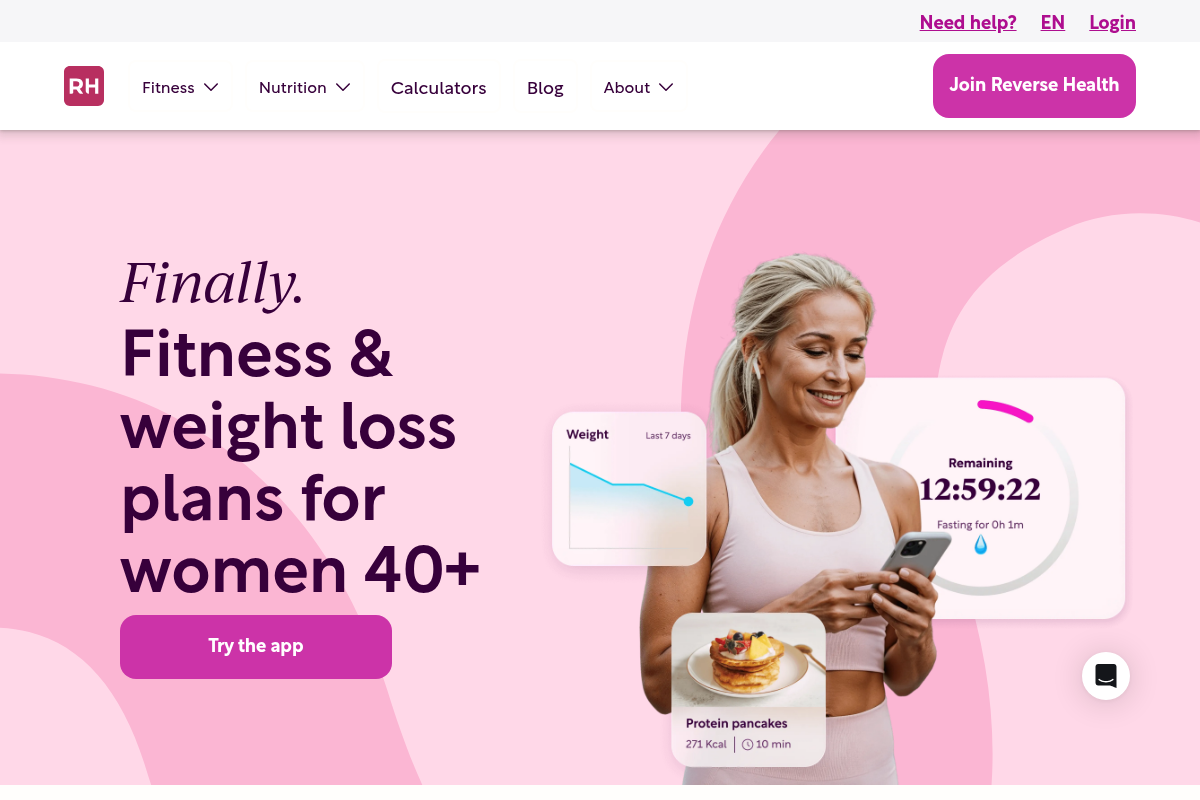Expand the Nutrition dropdown chevron
The image size is (1200, 800).
[x=343, y=87]
